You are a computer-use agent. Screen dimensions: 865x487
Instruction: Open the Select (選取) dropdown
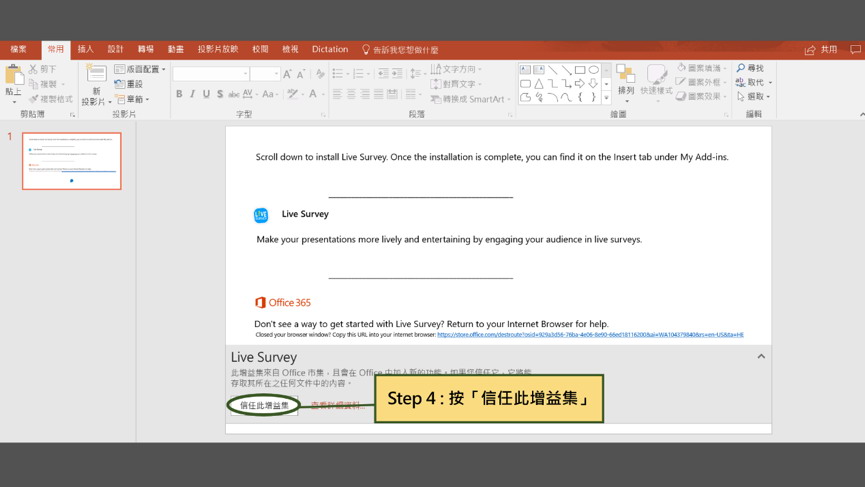754,97
